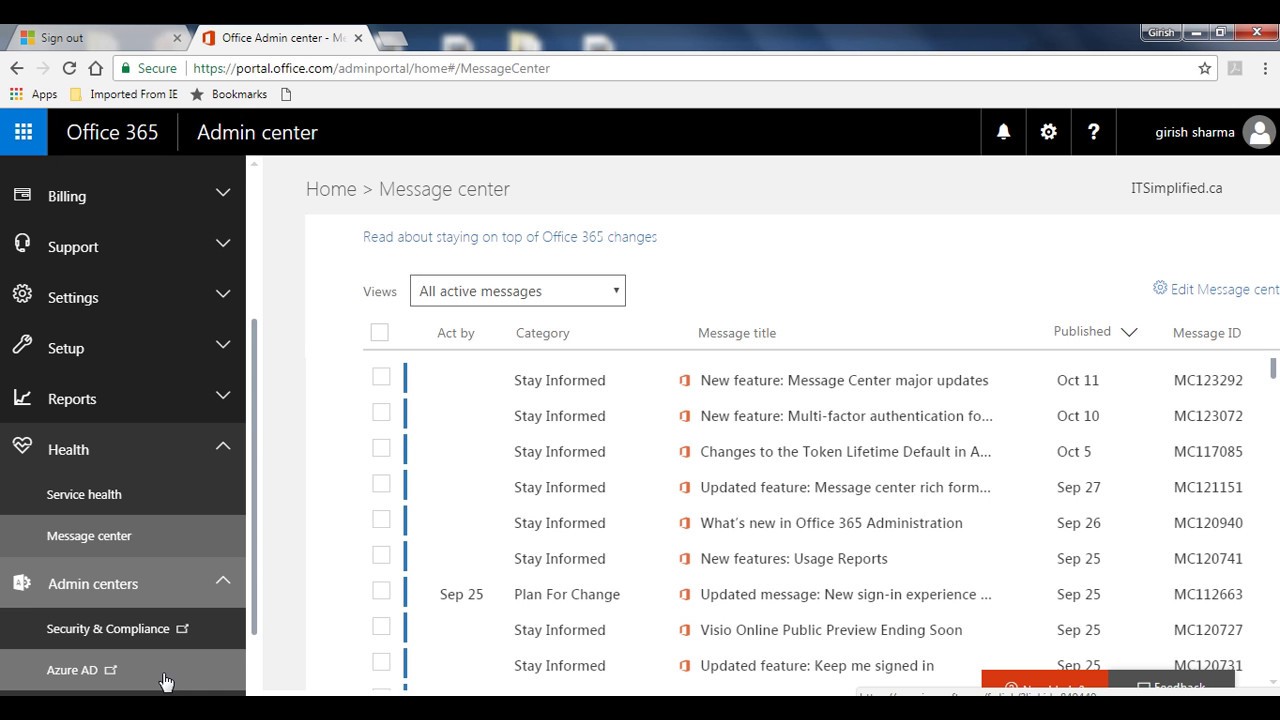Open the Office 365 app launcher waffle
The image size is (1280, 720).
(23, 132)
